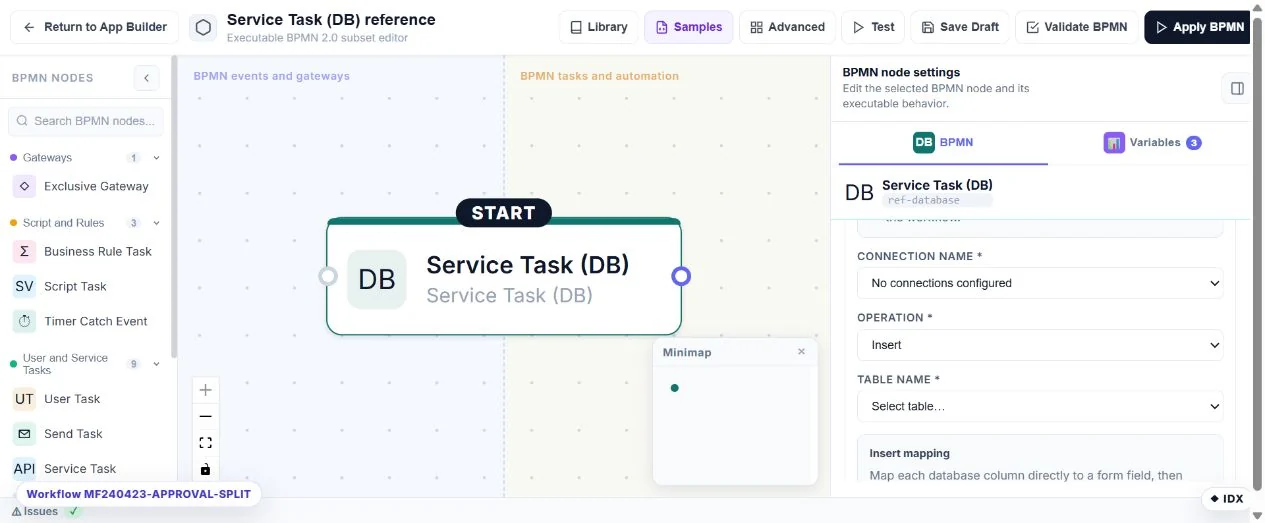Switch to the BPMN settings tab

[943, 142]
